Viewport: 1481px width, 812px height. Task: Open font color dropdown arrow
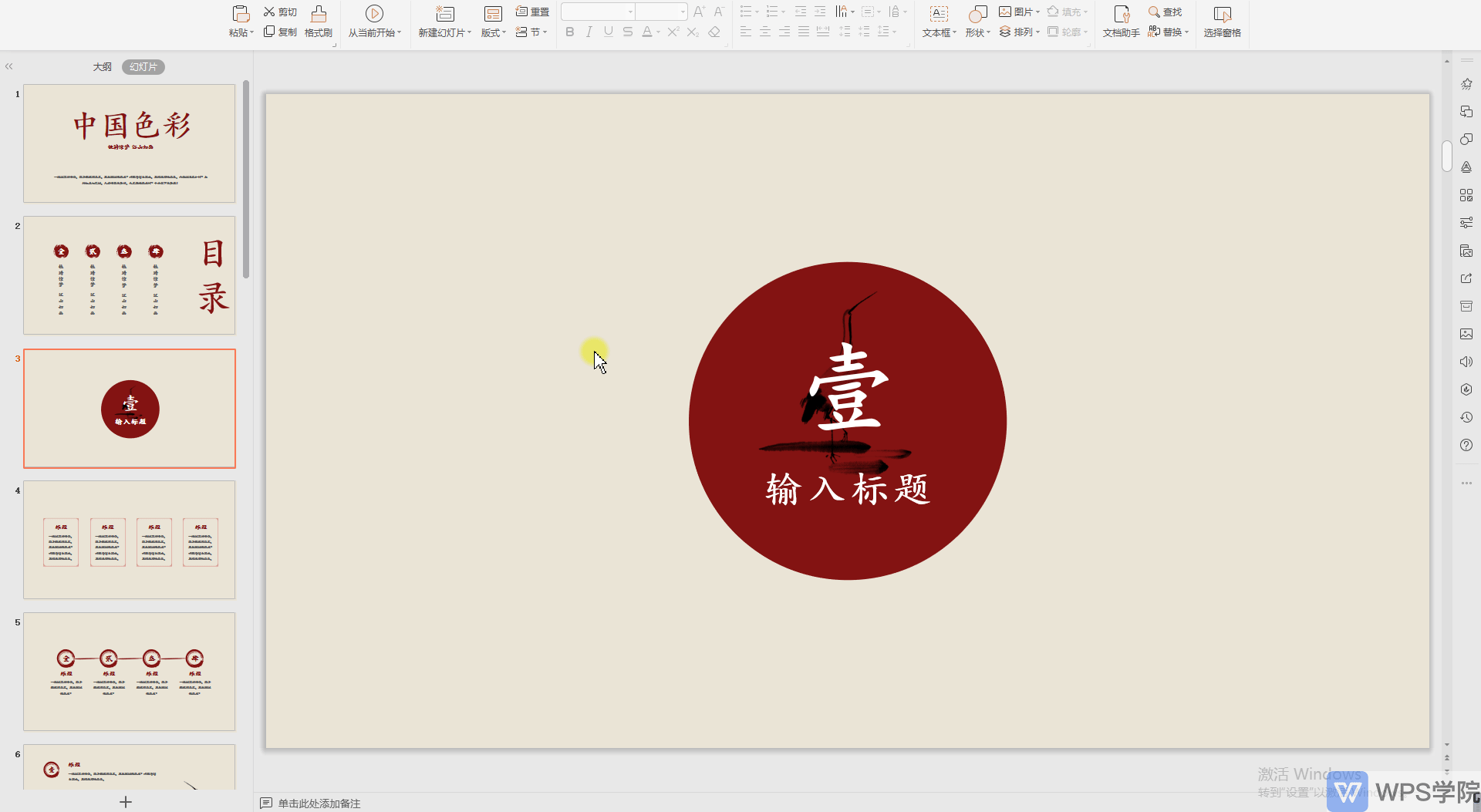point(658,32)
